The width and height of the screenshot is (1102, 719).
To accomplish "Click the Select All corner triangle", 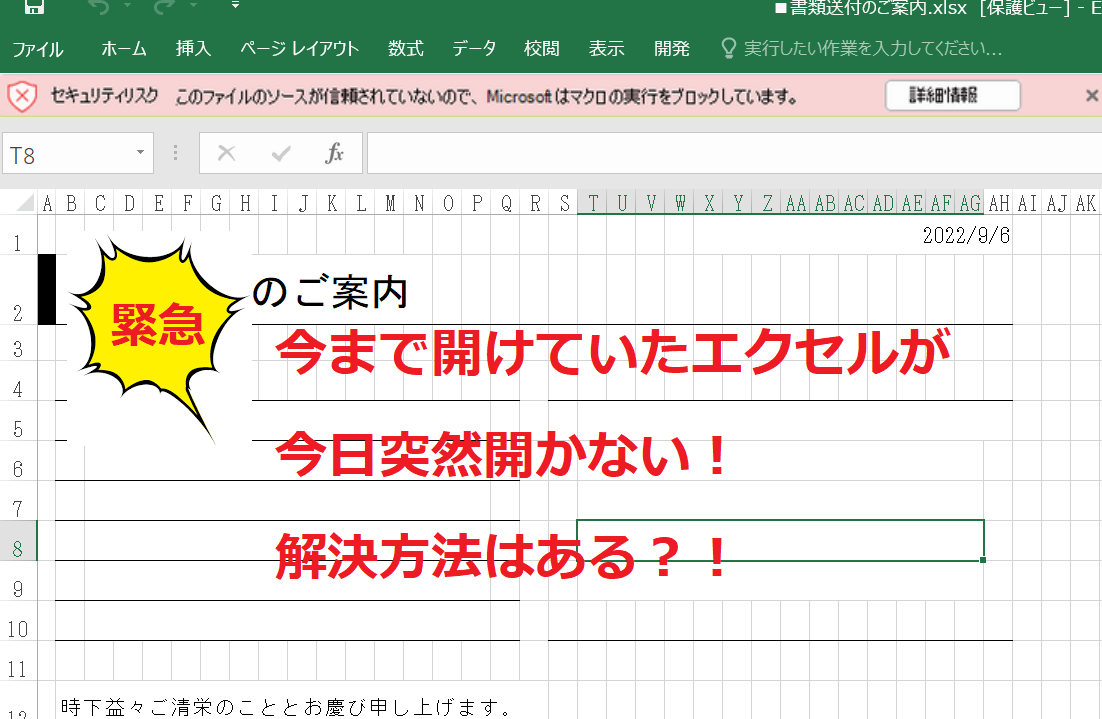I will click(25, 204).
